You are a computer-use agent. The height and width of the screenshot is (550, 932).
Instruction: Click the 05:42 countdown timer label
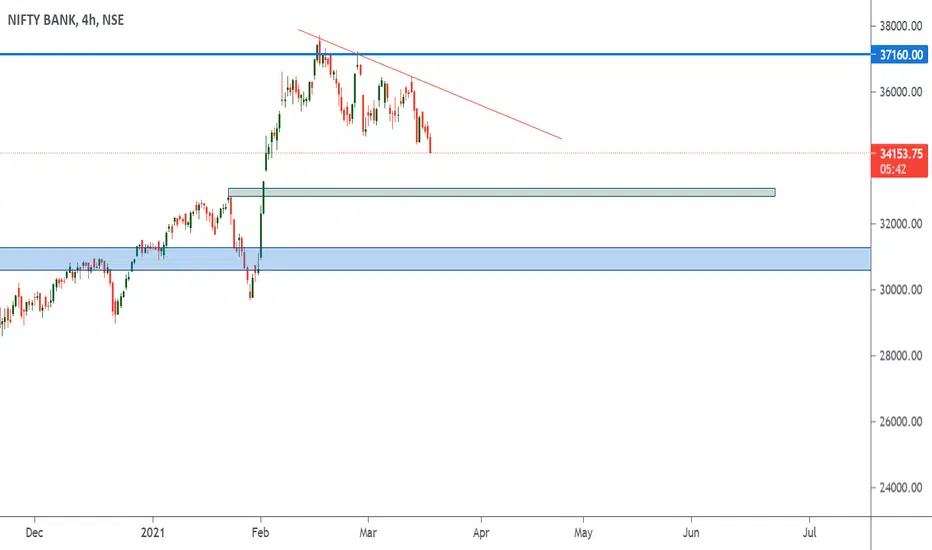pyautogui.click(x=893, y=169)
